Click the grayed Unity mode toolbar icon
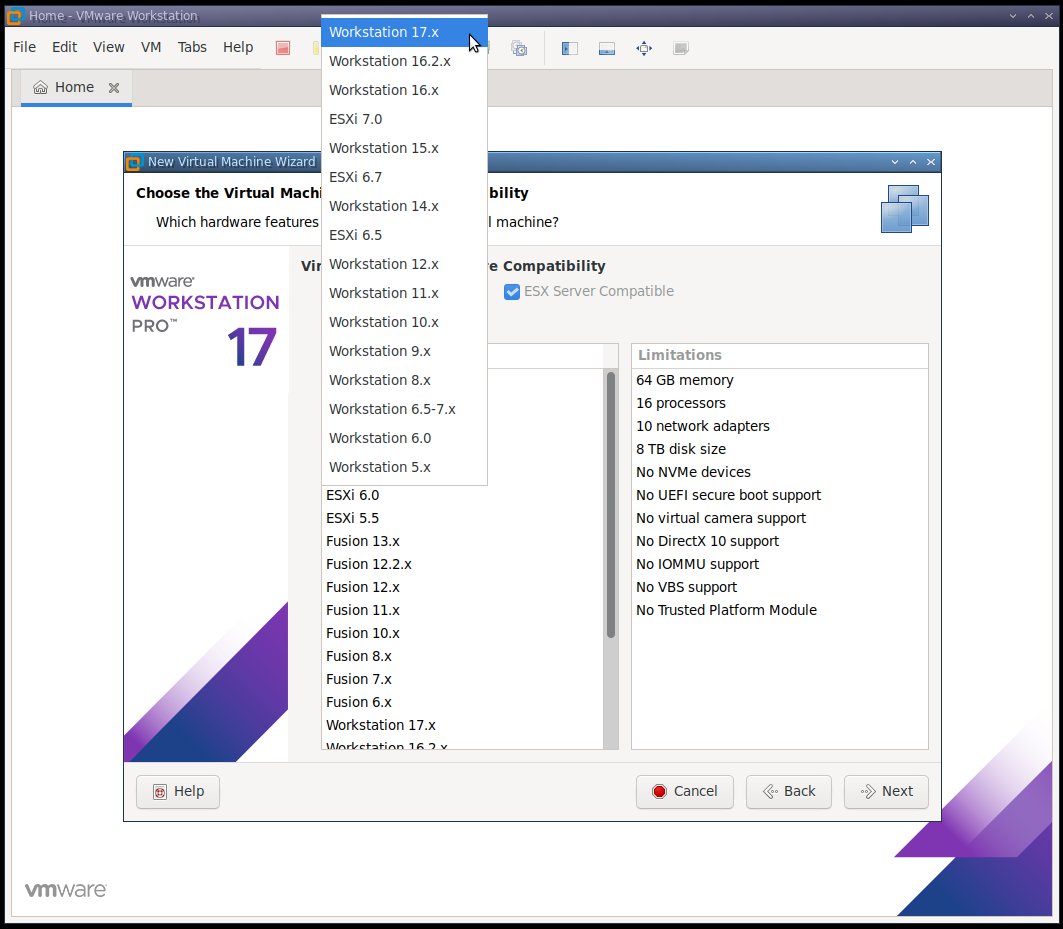 coord(681,48)
